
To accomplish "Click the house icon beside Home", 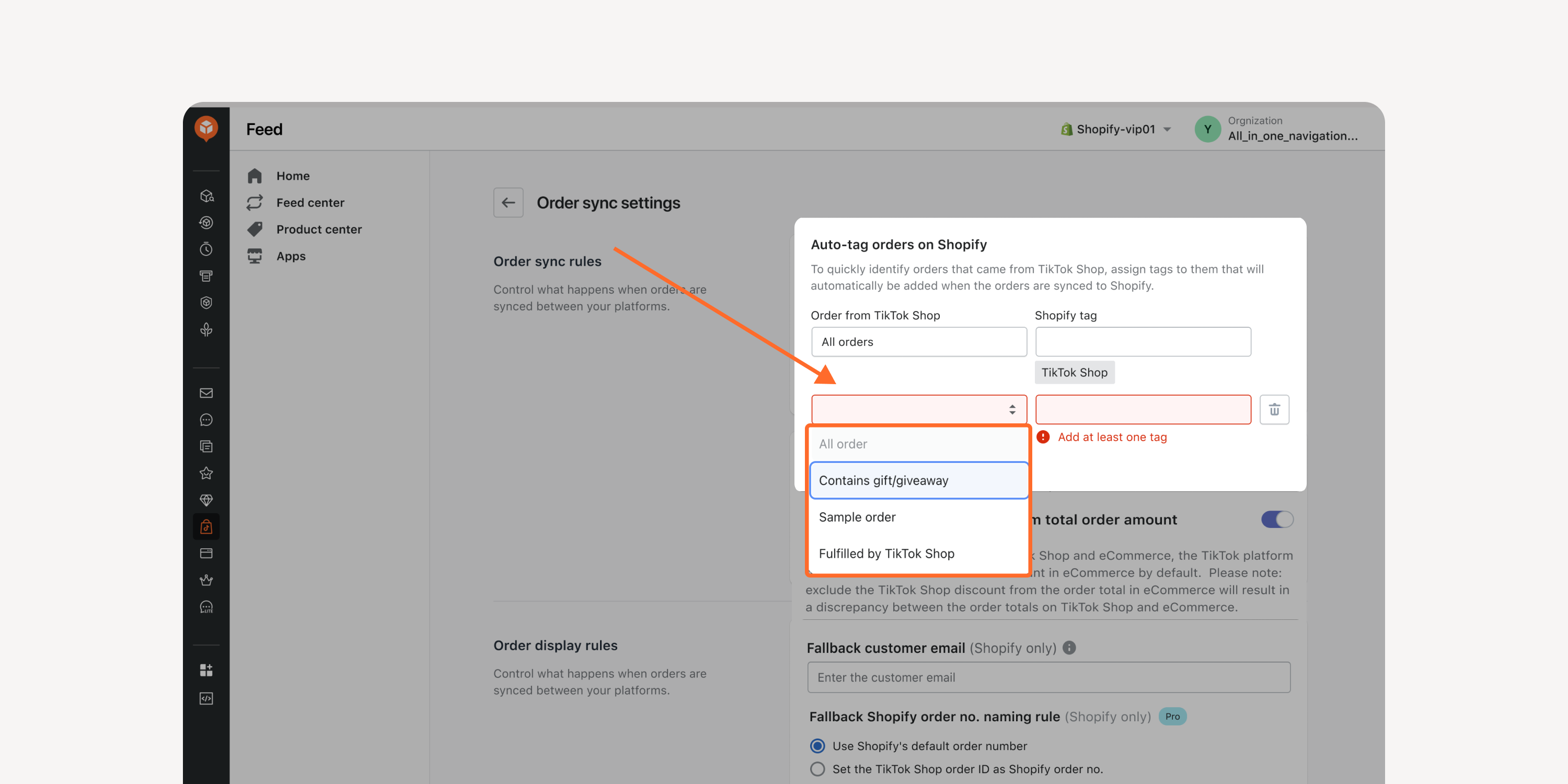I will point(255,176).
